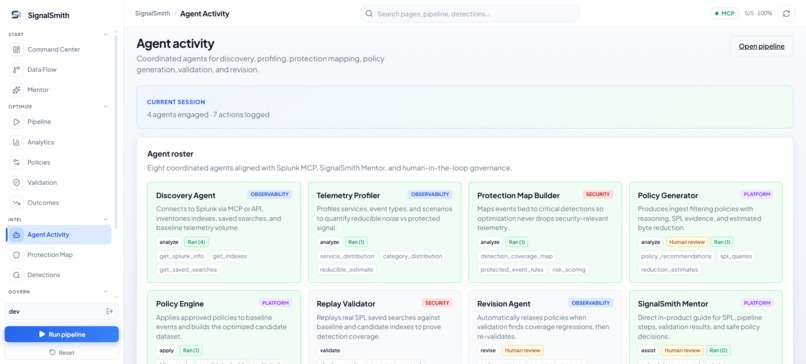This screenshot has height=364, width=806.
Task: Go to Data Flow page
Action: pyautogui.click(x=58, y=69)
